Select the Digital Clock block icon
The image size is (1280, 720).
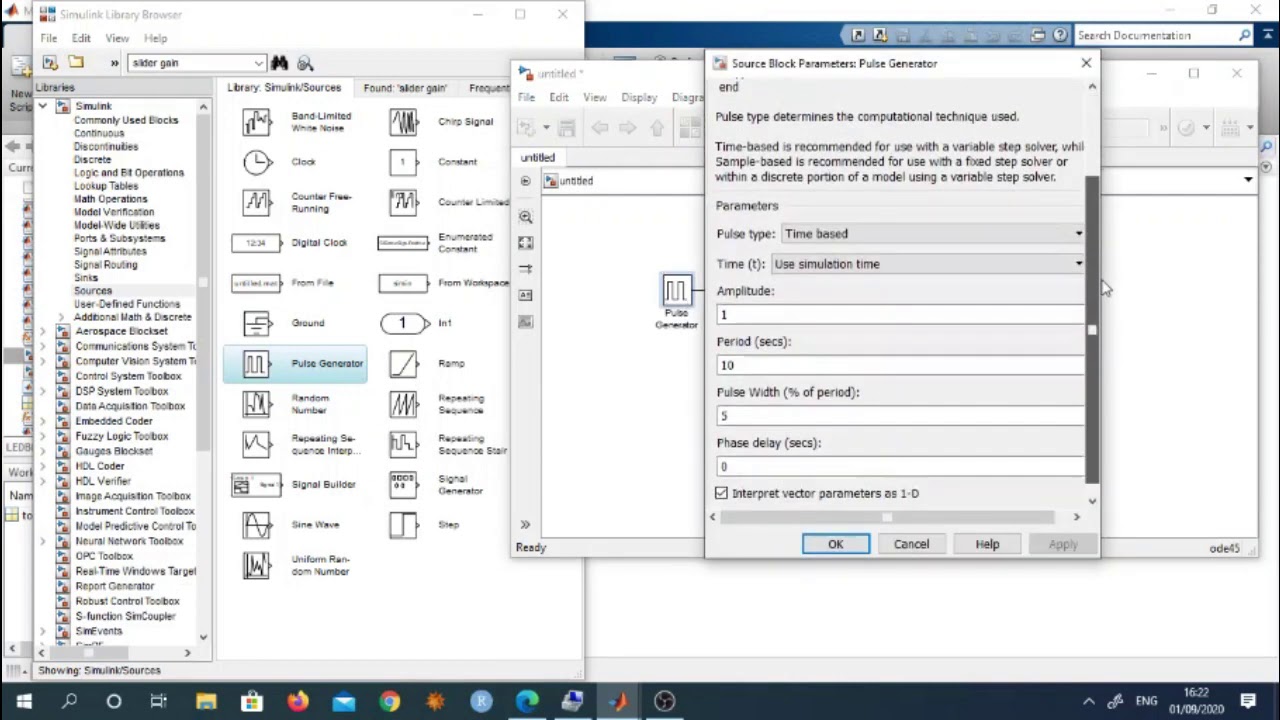256,243
